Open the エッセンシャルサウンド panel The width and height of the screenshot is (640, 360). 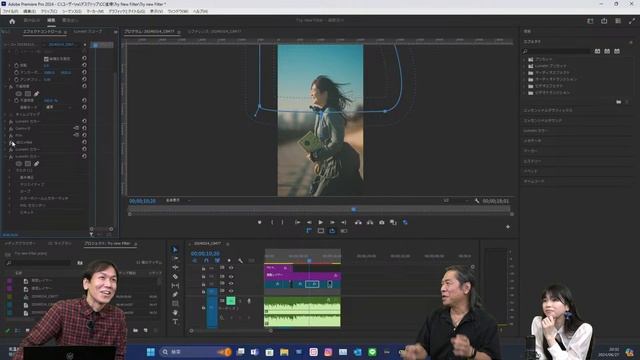click(543, 120)
